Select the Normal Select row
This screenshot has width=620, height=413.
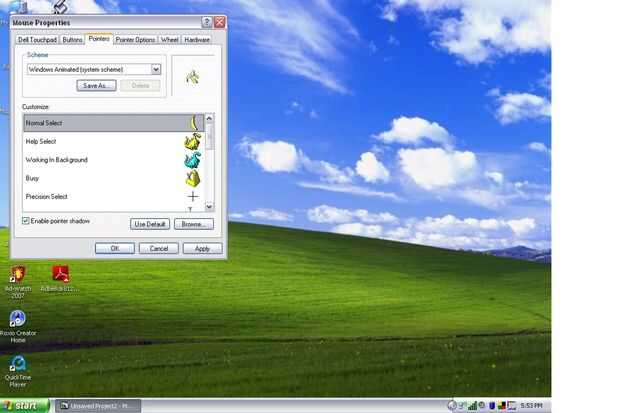pyautogui.click(x=113, y=123)
